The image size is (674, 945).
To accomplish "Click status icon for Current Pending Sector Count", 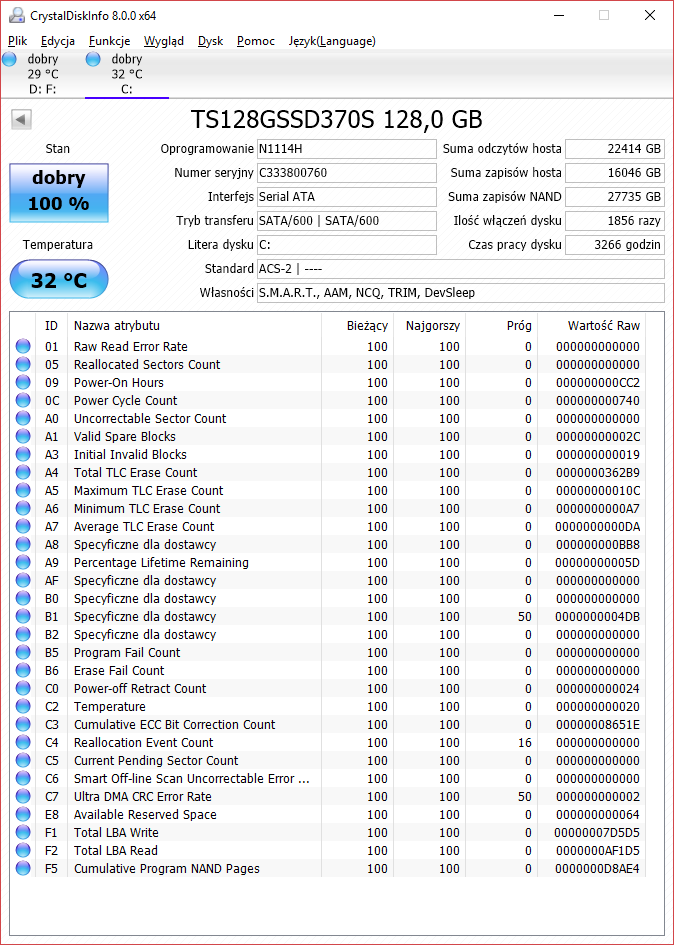I will coord(23,761).
